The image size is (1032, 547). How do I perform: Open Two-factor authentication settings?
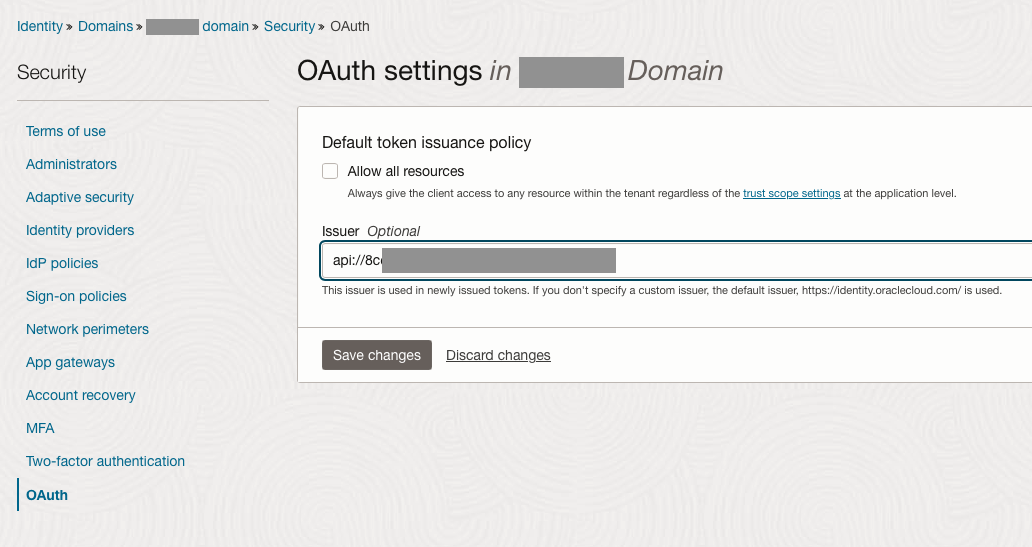pyautogui.click(x=105, y=461)
